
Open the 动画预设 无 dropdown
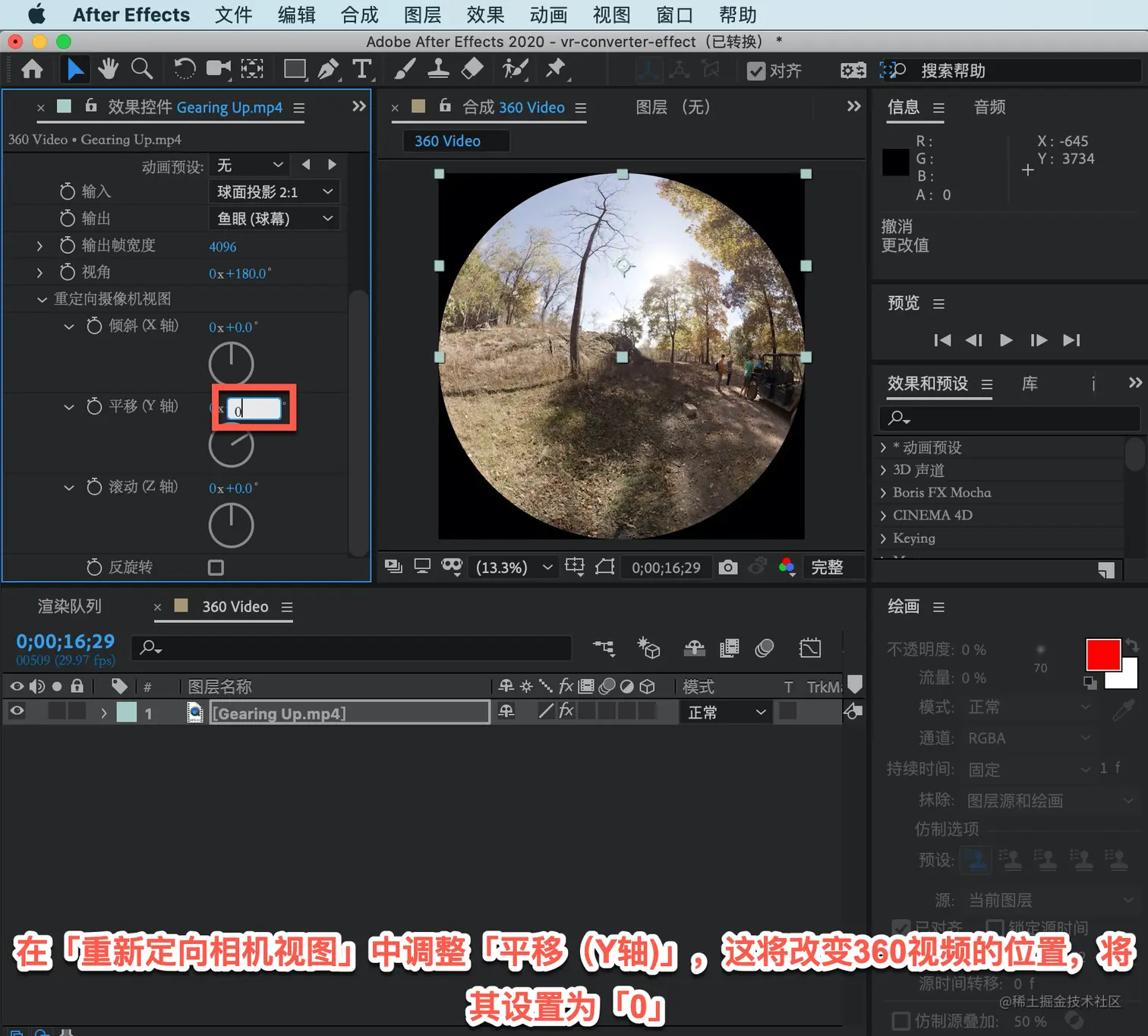249,165
